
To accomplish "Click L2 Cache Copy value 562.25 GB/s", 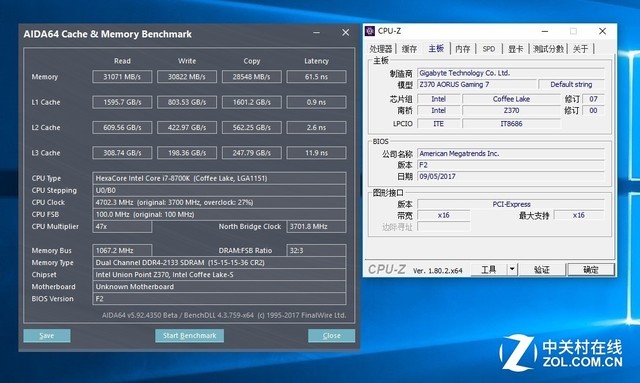I will tap(251, 127).
